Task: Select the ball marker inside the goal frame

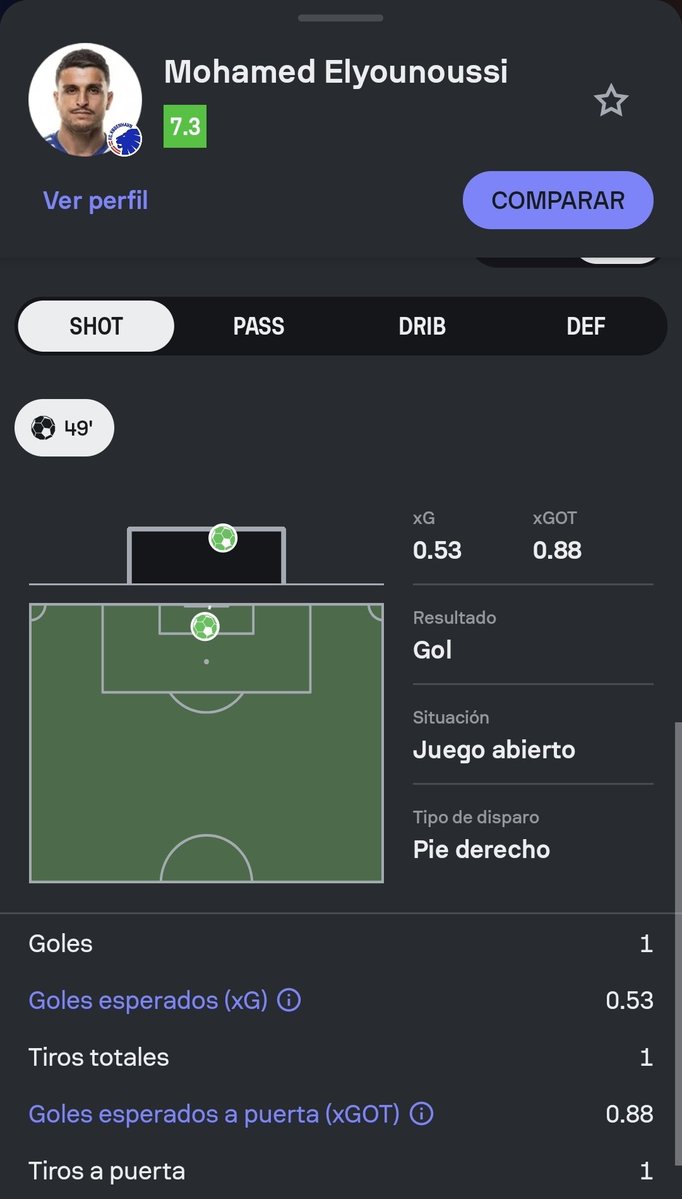Action: point(223,538)
